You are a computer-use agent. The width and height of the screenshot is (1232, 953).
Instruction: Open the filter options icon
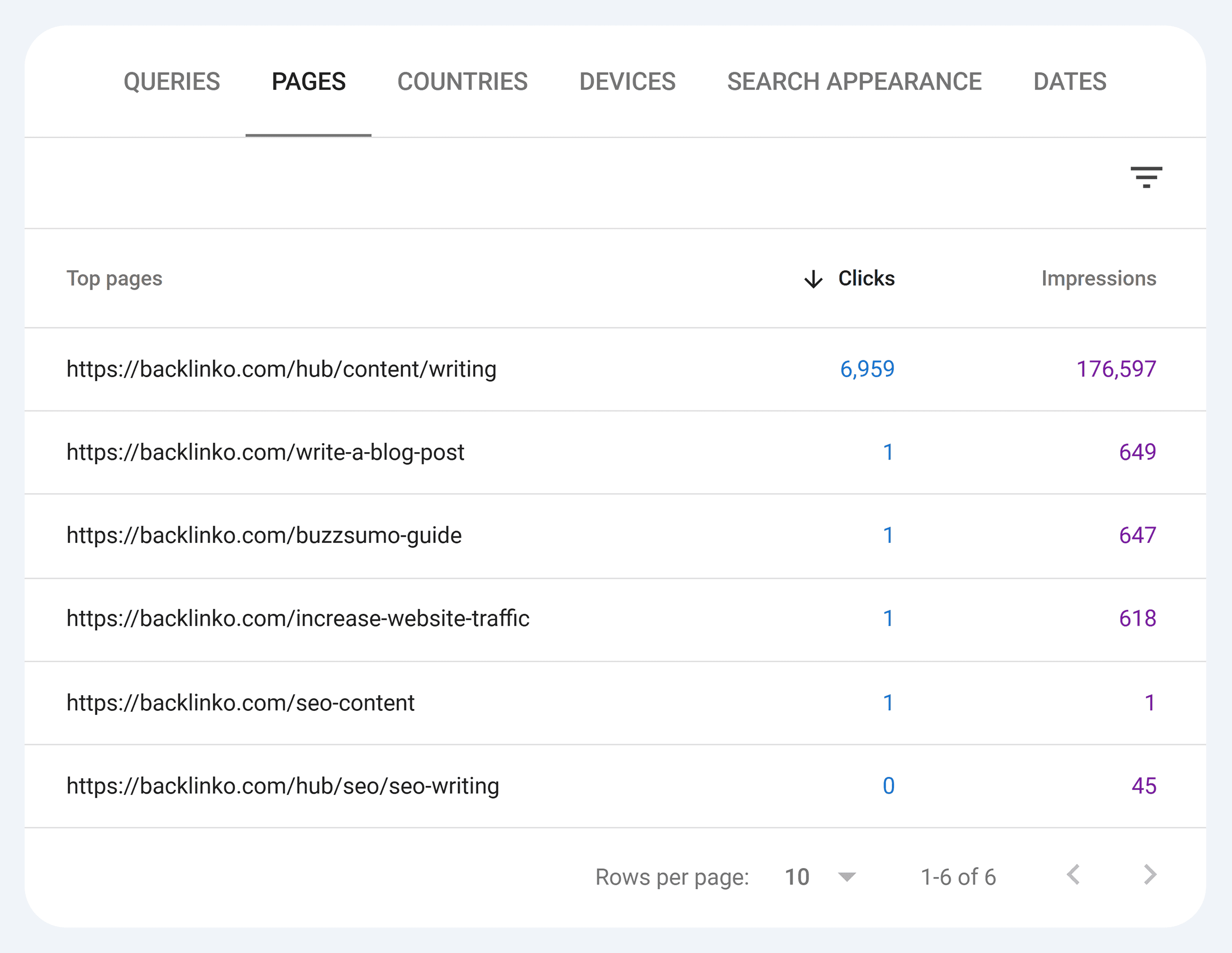pos(1147,178)
